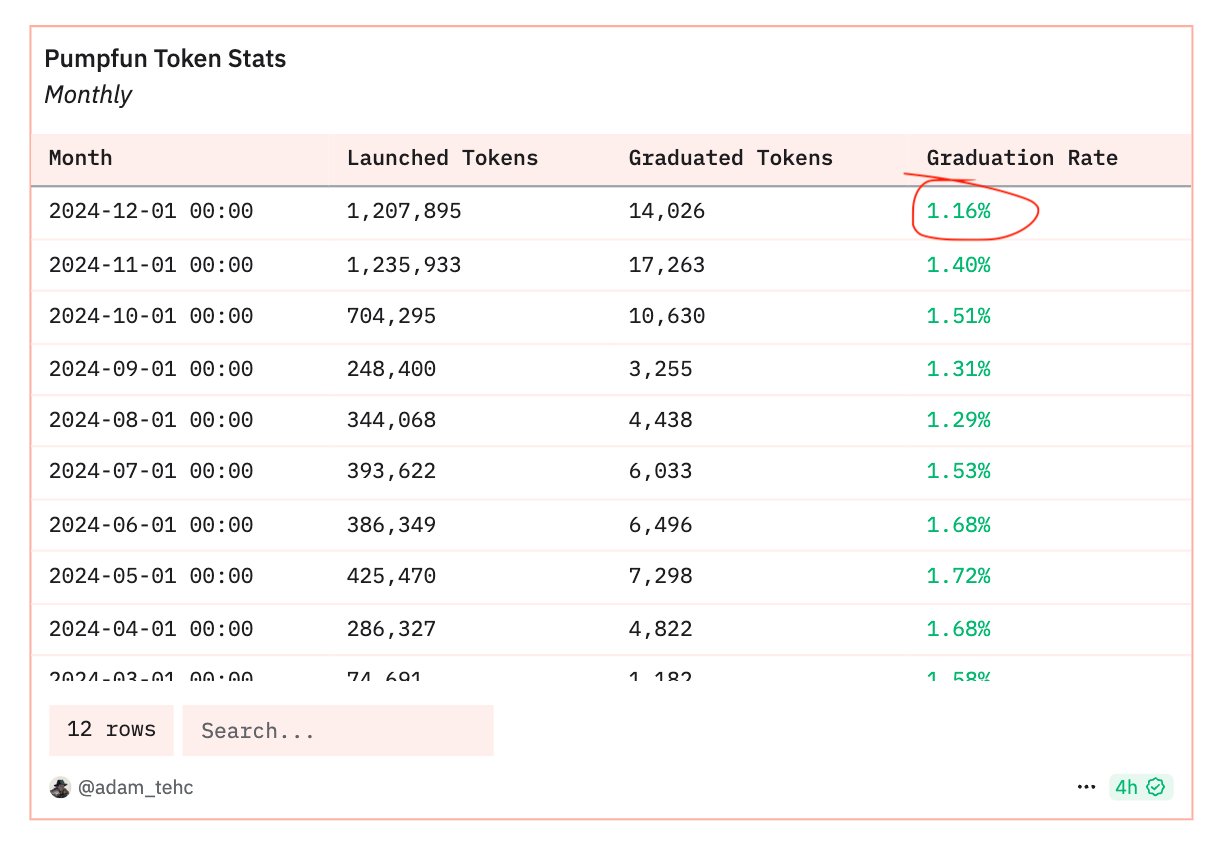This screenshot has width=1224, height=852.
Task: Select the 2024-12-01 00:00 month cell
Action: coord(151,212)
